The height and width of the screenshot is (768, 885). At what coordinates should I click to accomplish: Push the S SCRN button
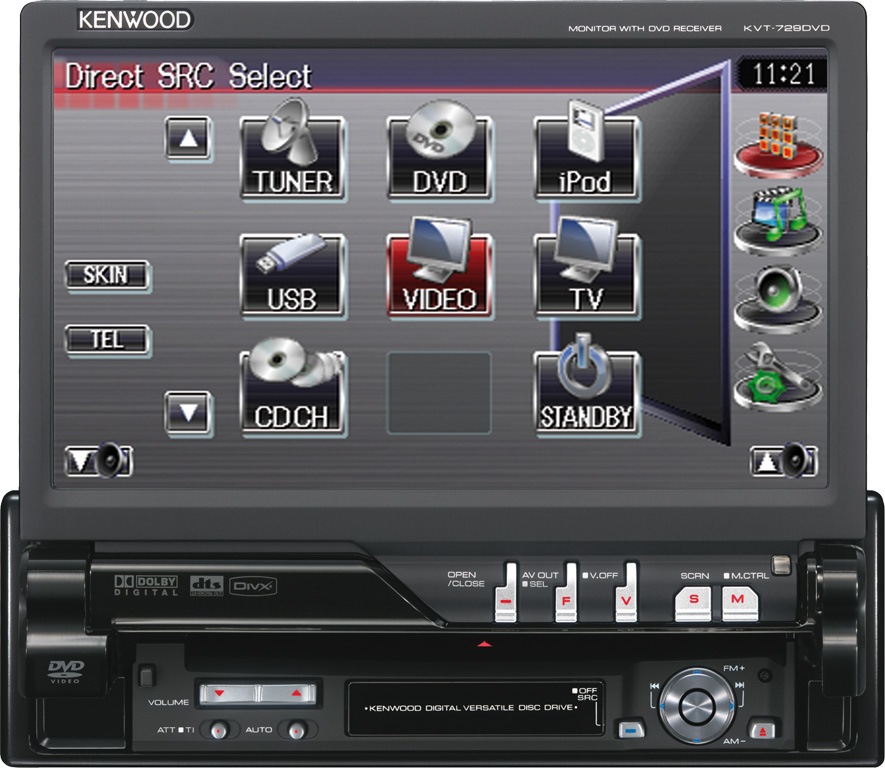pyautogui.click(x=693, y=604)
